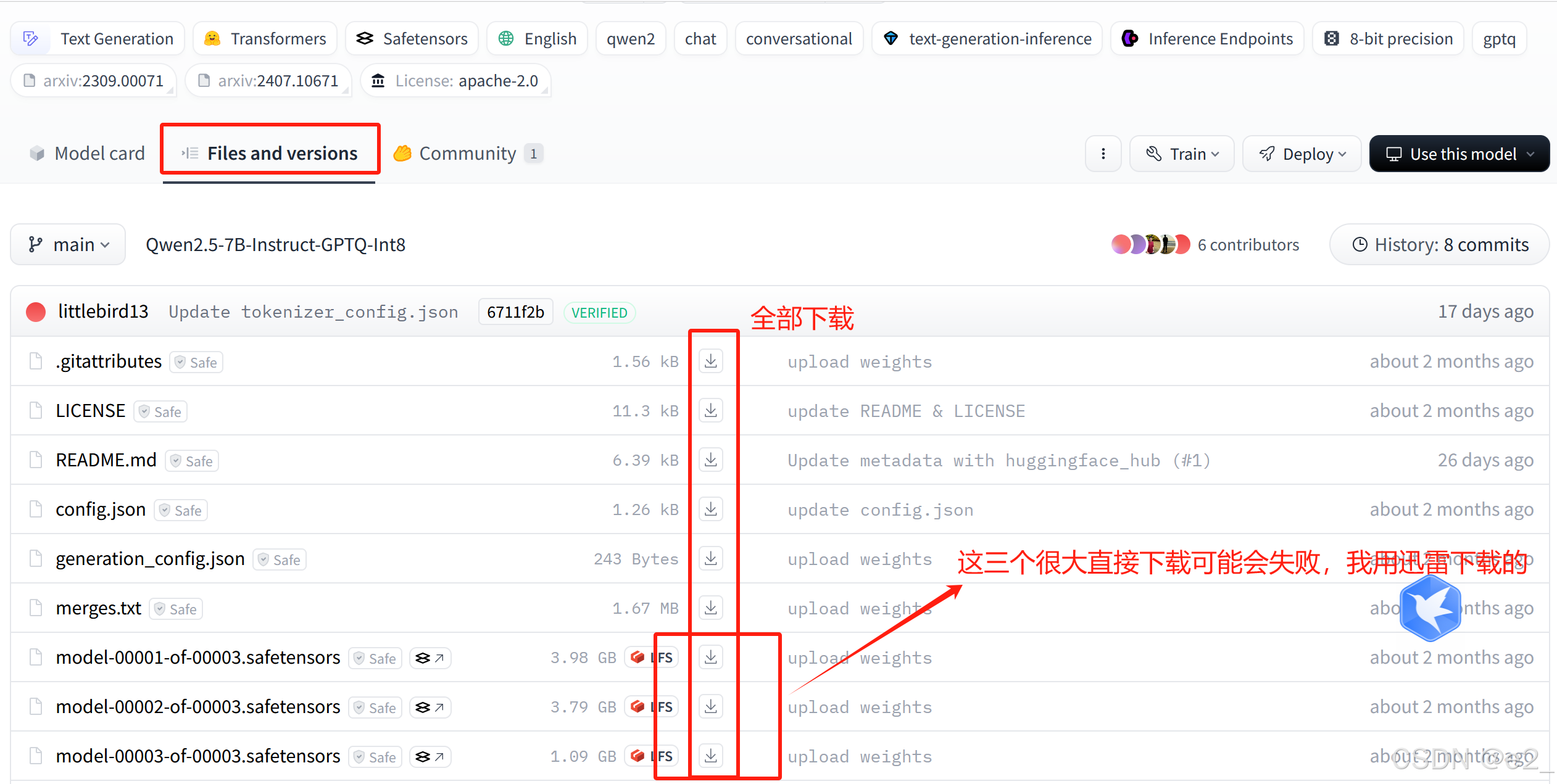Click Safe badge next to merges.txt

pyautogui.click(x=176, y=609)
